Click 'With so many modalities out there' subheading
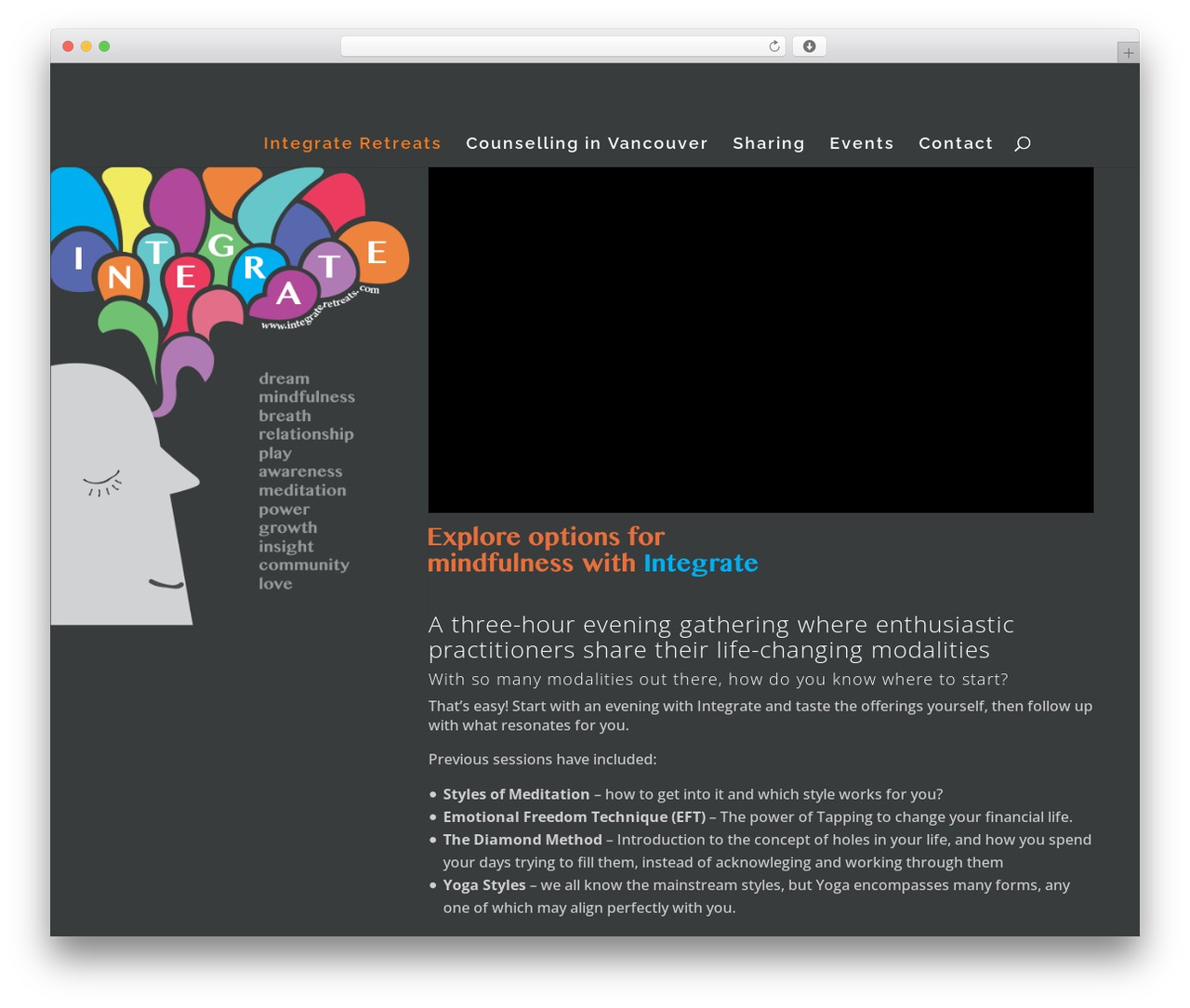The image size is (1190, 1008). (718, 680)
